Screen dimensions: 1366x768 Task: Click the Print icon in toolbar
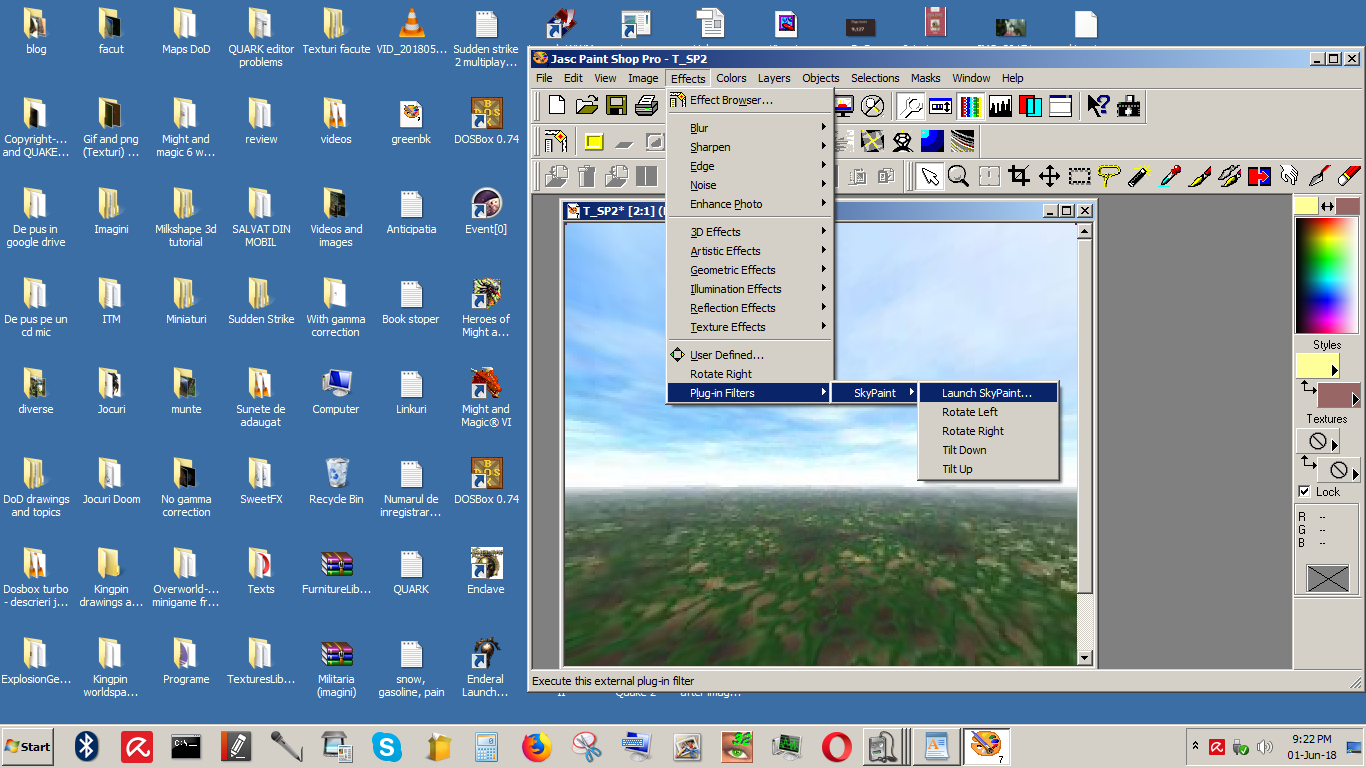(647, 105)
